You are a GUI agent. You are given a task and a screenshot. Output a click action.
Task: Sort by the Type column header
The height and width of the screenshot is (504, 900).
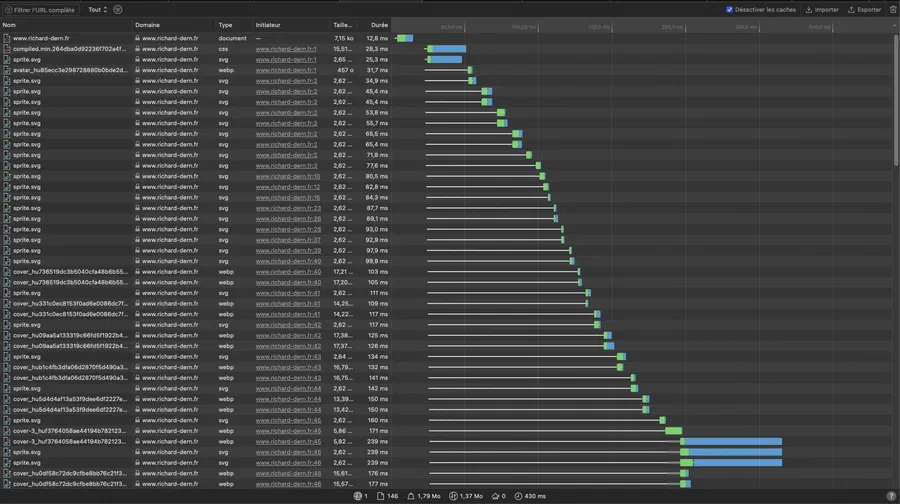pos(225,25)
